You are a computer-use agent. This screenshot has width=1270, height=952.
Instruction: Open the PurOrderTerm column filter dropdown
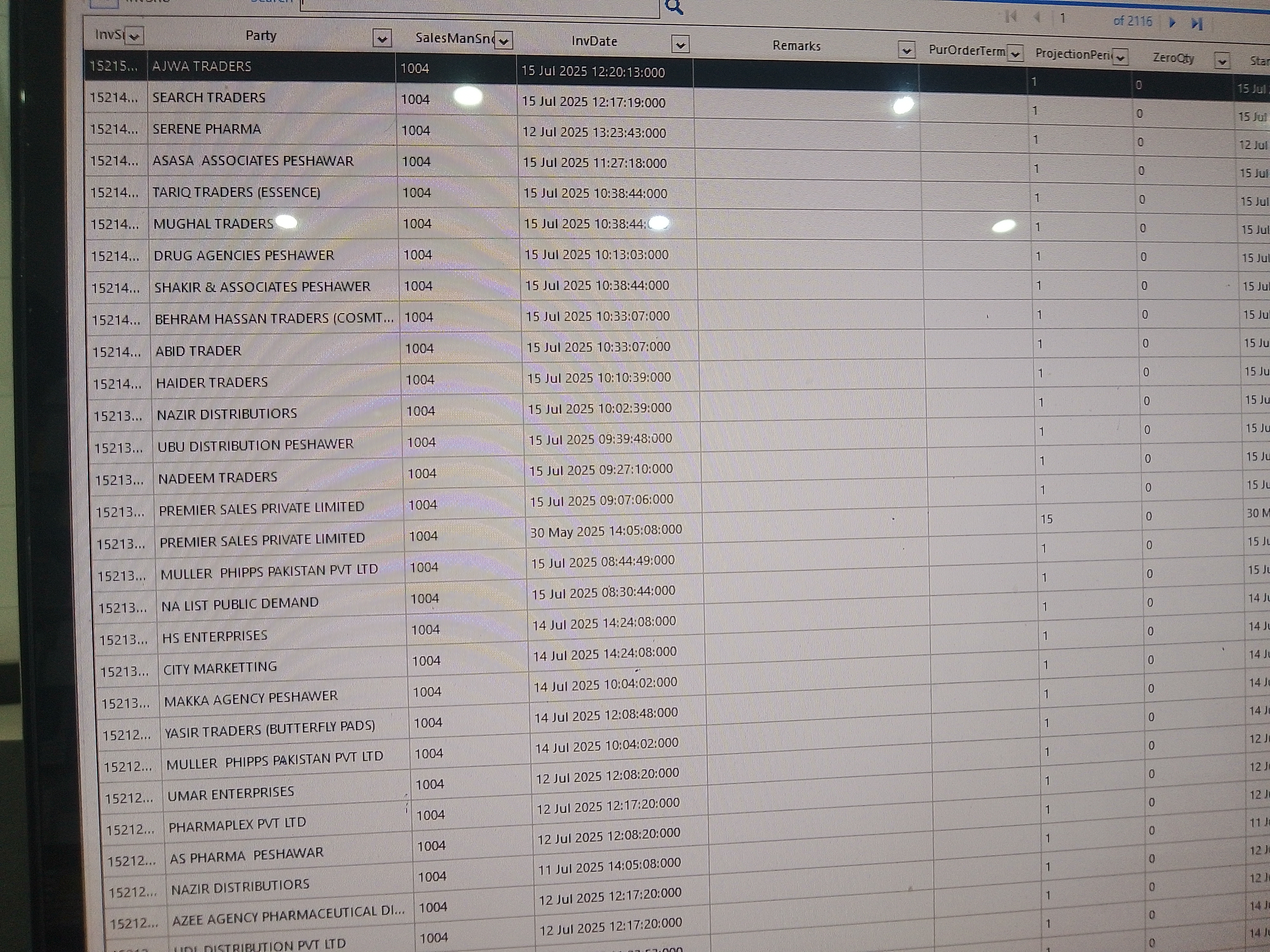pyautogui.click(x=1015, y=54)
